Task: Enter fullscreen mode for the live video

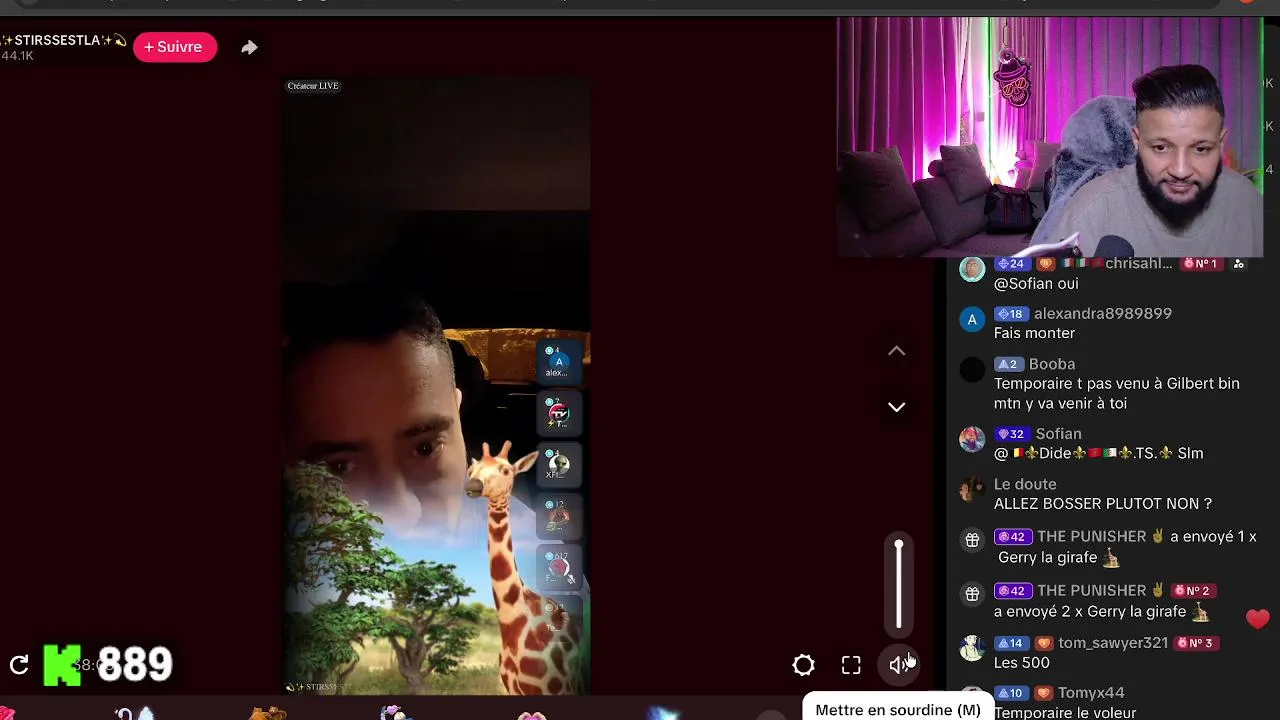Action: 851,665
